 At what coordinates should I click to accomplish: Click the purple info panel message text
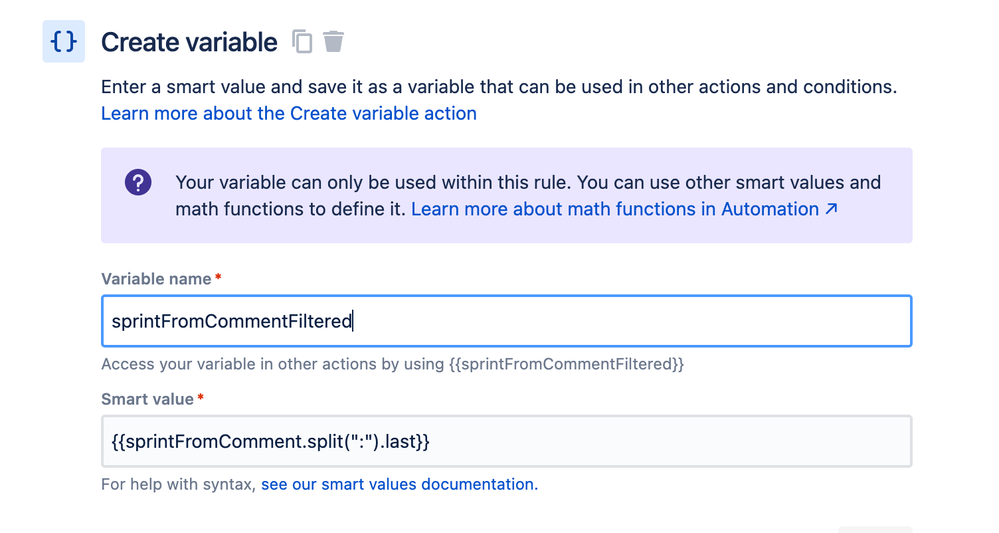[528, 195]
